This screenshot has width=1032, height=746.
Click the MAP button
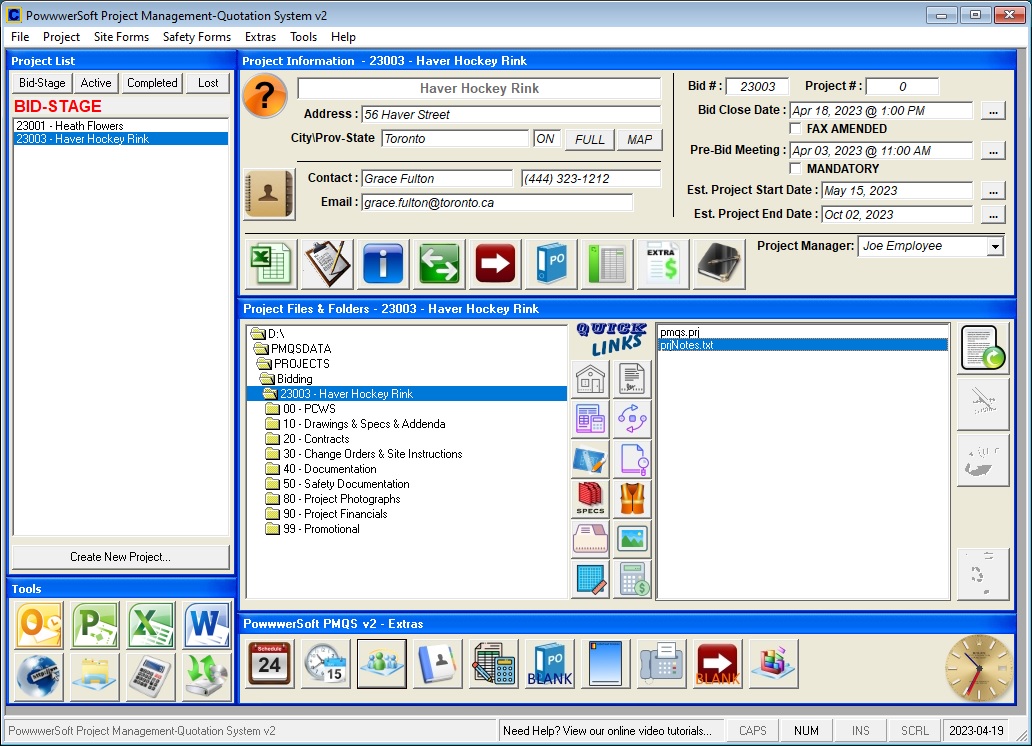[x=639, y=139]
